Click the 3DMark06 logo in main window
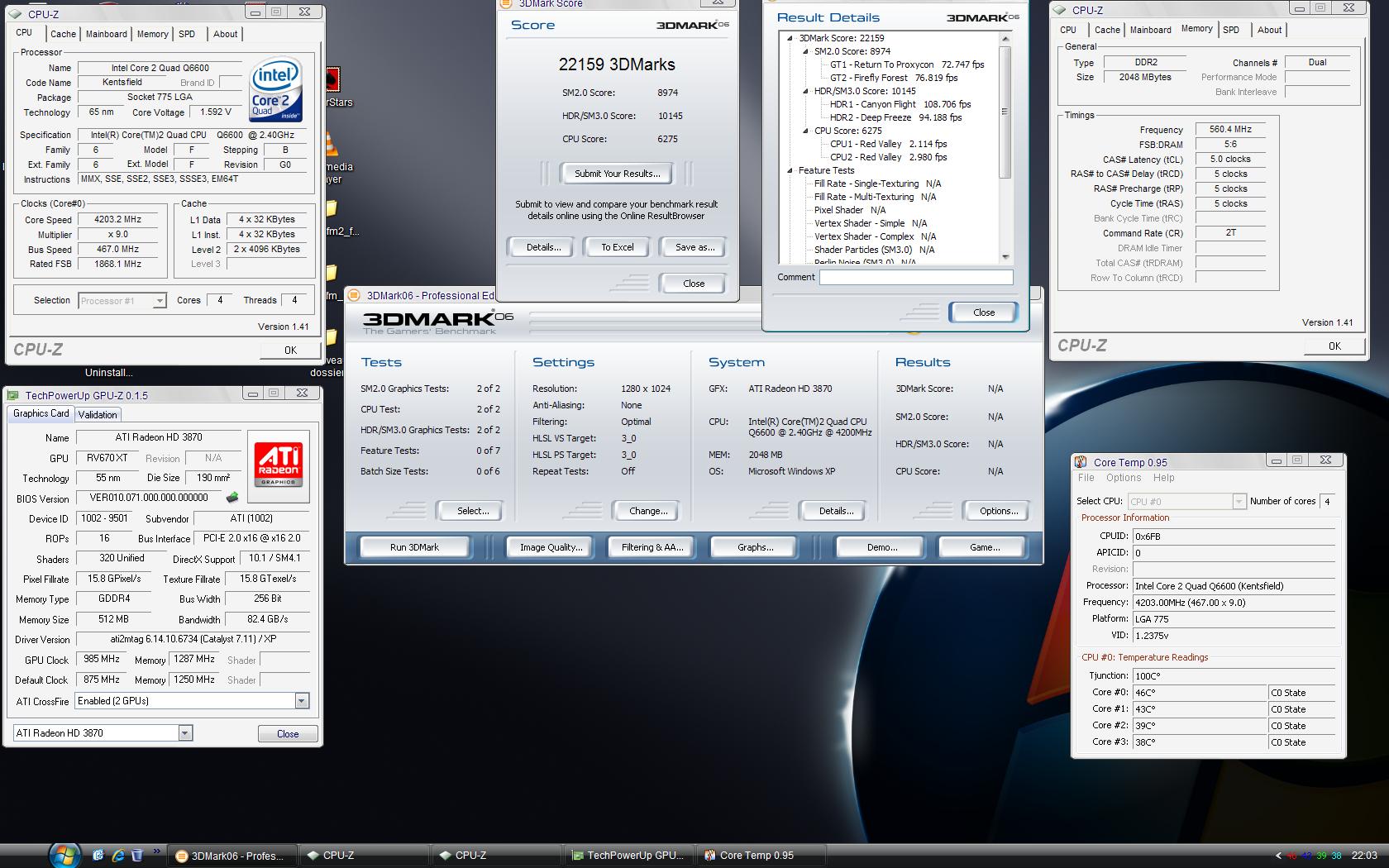 tap(438, 321)
